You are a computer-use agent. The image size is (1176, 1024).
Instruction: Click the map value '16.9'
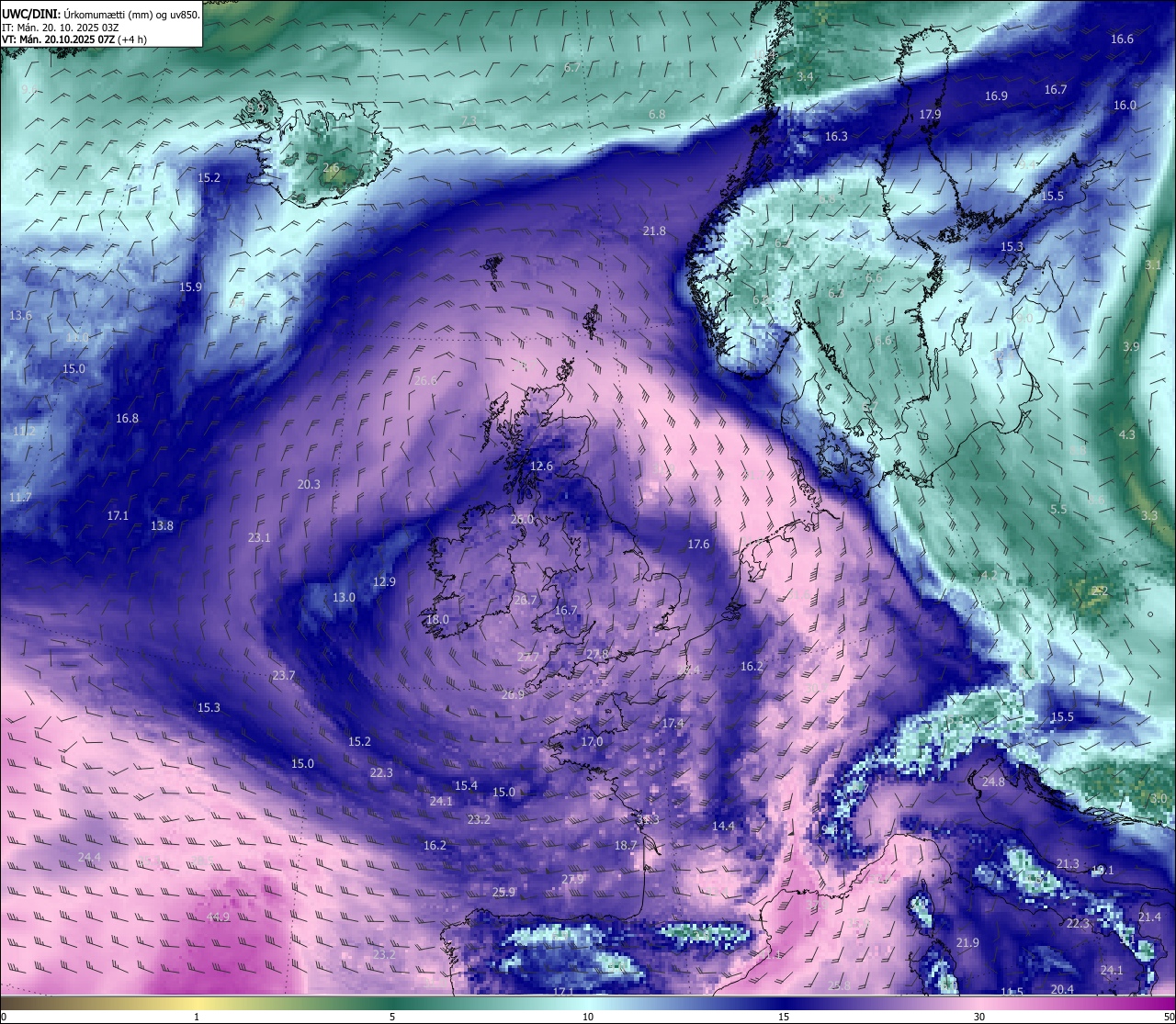click(996, 96)
